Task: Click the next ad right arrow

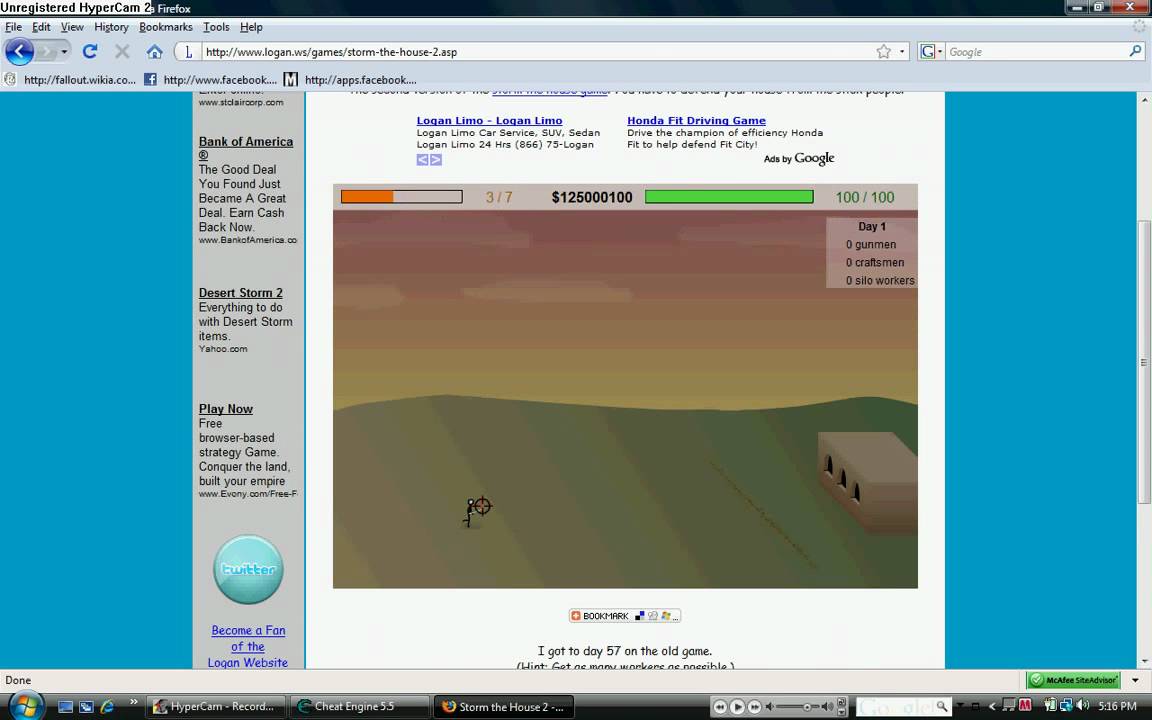Action: pos(436,159)
